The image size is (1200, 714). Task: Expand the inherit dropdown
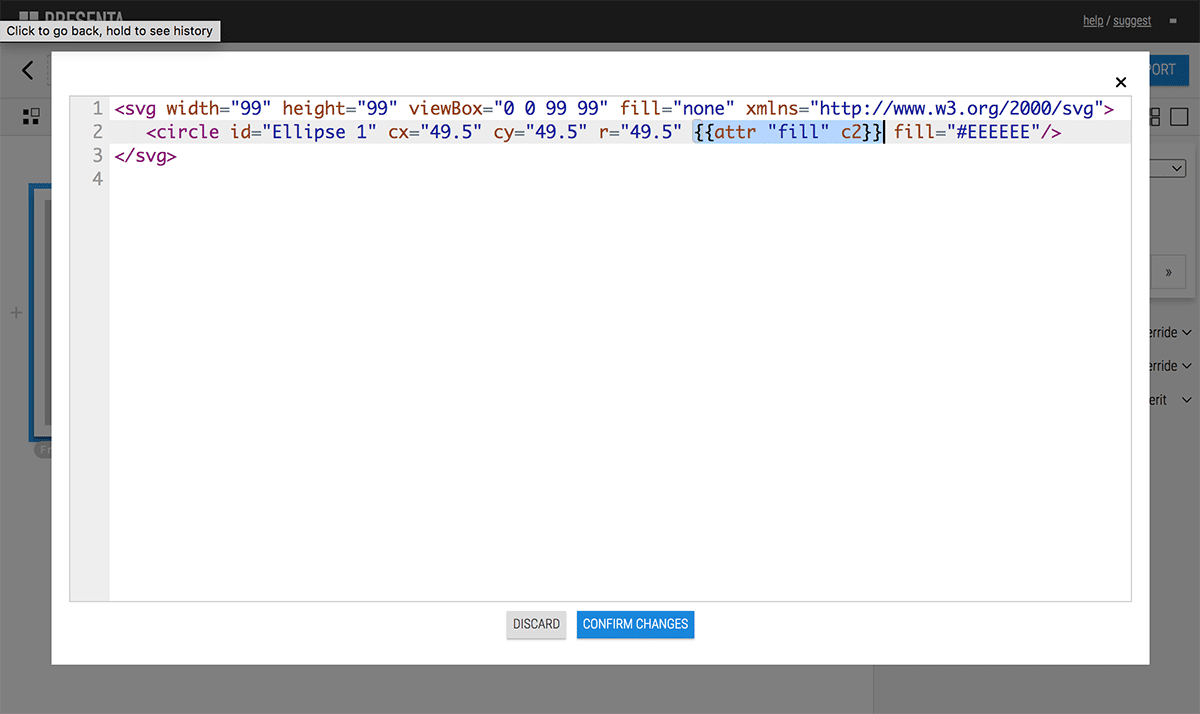(1170, 400)
